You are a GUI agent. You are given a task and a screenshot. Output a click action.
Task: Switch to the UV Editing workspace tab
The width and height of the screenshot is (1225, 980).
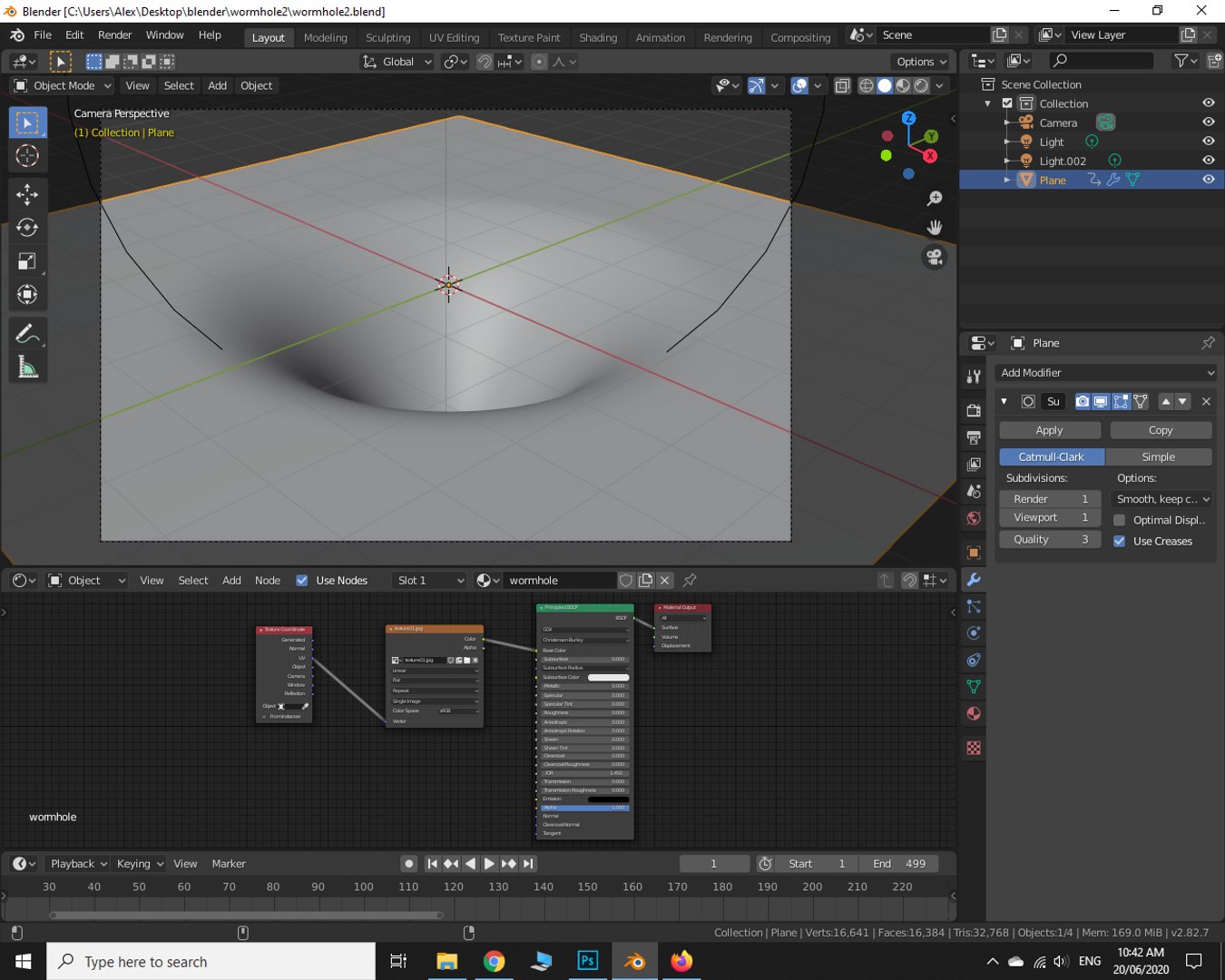454,37
